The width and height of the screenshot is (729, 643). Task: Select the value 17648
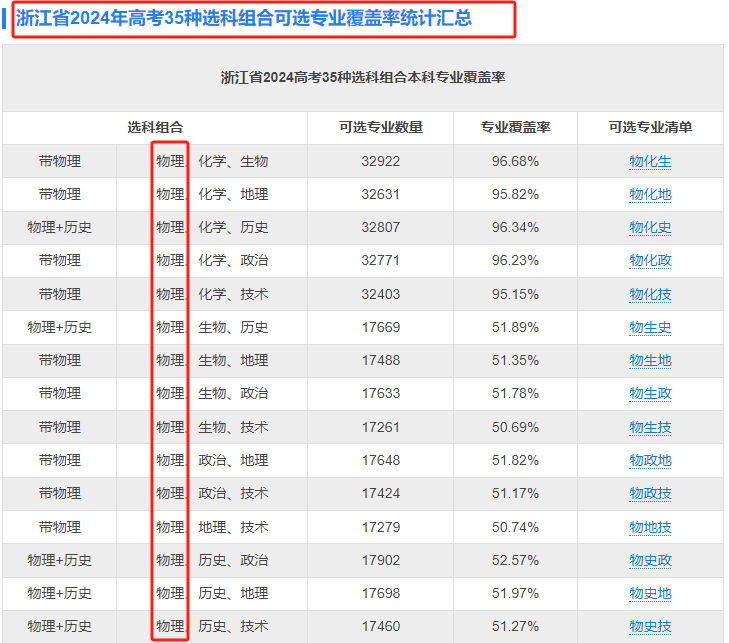[380, 460]
